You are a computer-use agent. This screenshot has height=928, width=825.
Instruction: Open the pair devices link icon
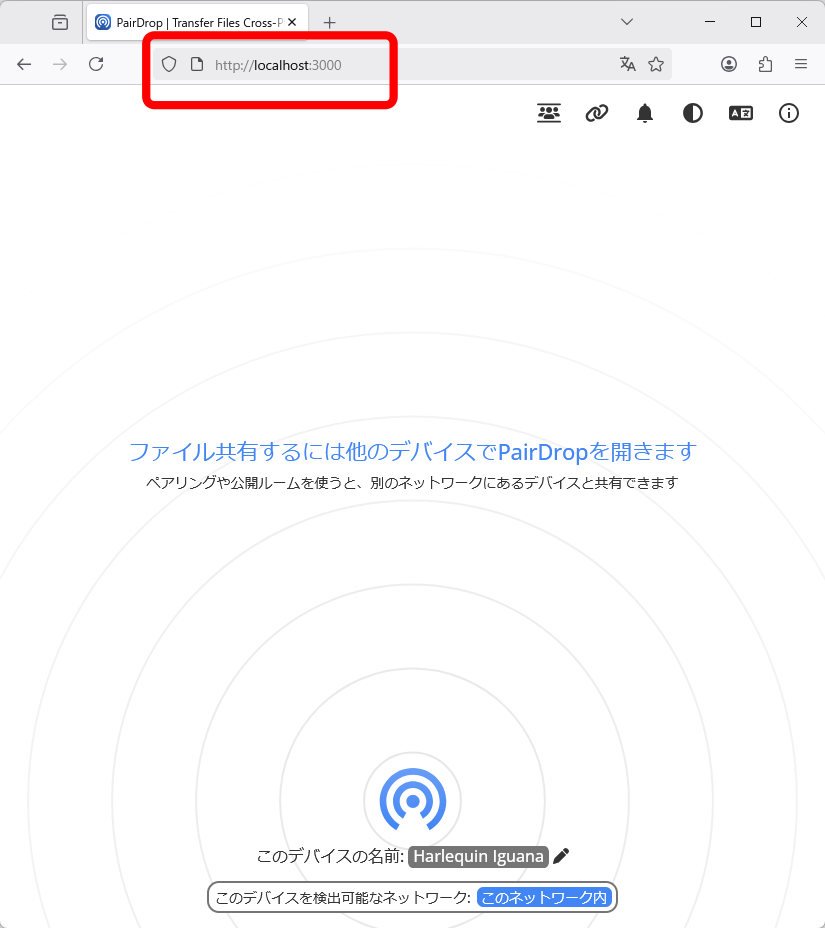tap(597, 112)
